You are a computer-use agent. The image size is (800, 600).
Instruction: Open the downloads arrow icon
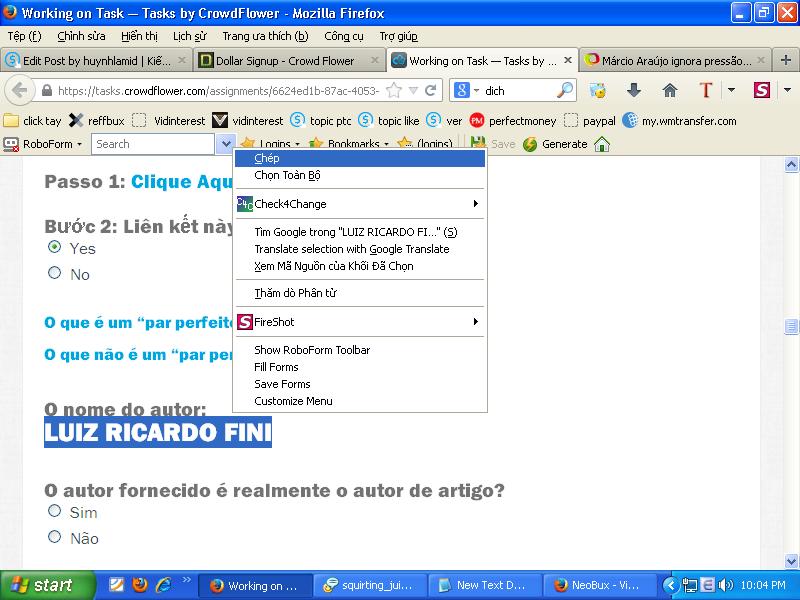tap(633, 90)
